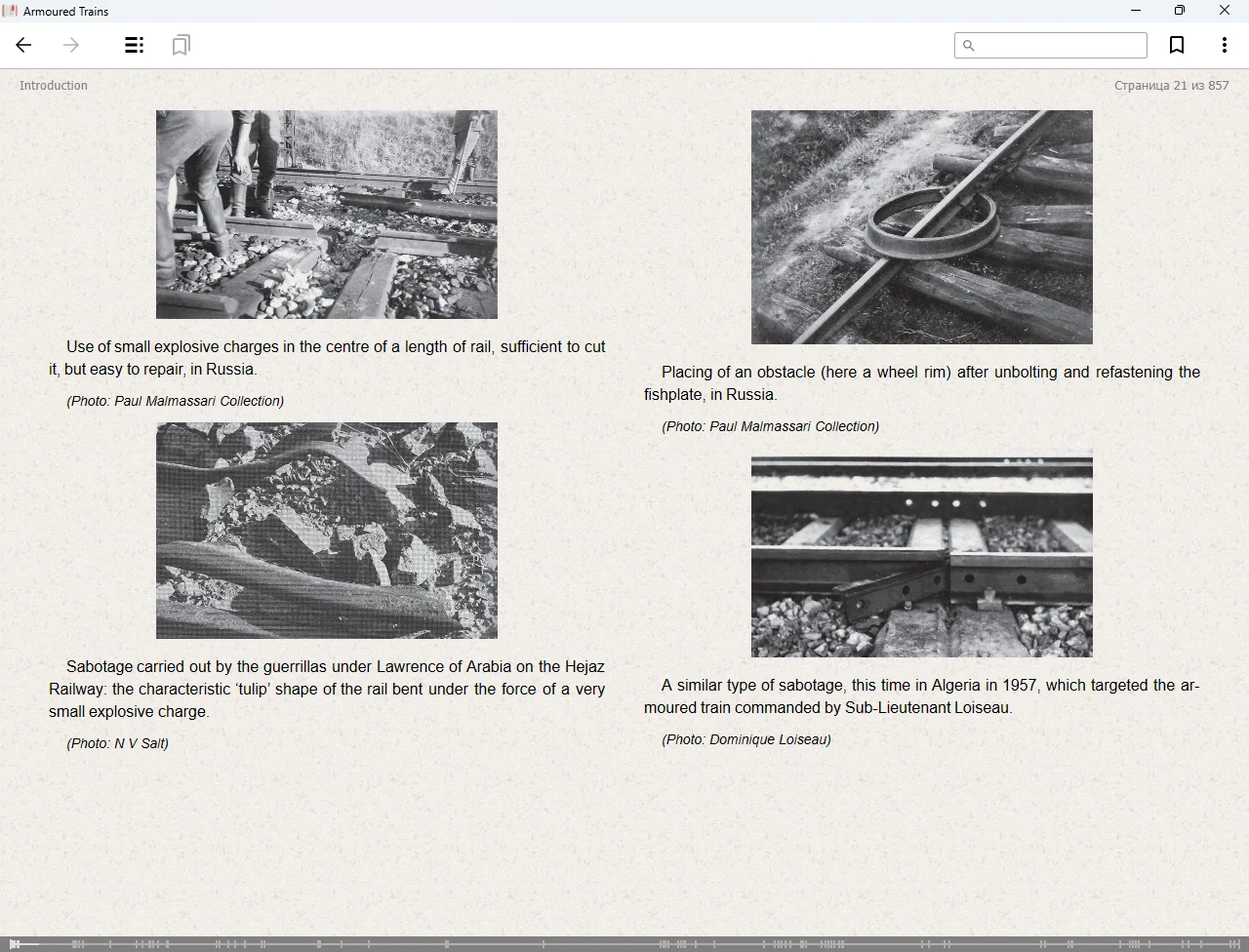Open the wheel rim obstacle photo
Viewport: 1249px width, 952px height.
921,226
